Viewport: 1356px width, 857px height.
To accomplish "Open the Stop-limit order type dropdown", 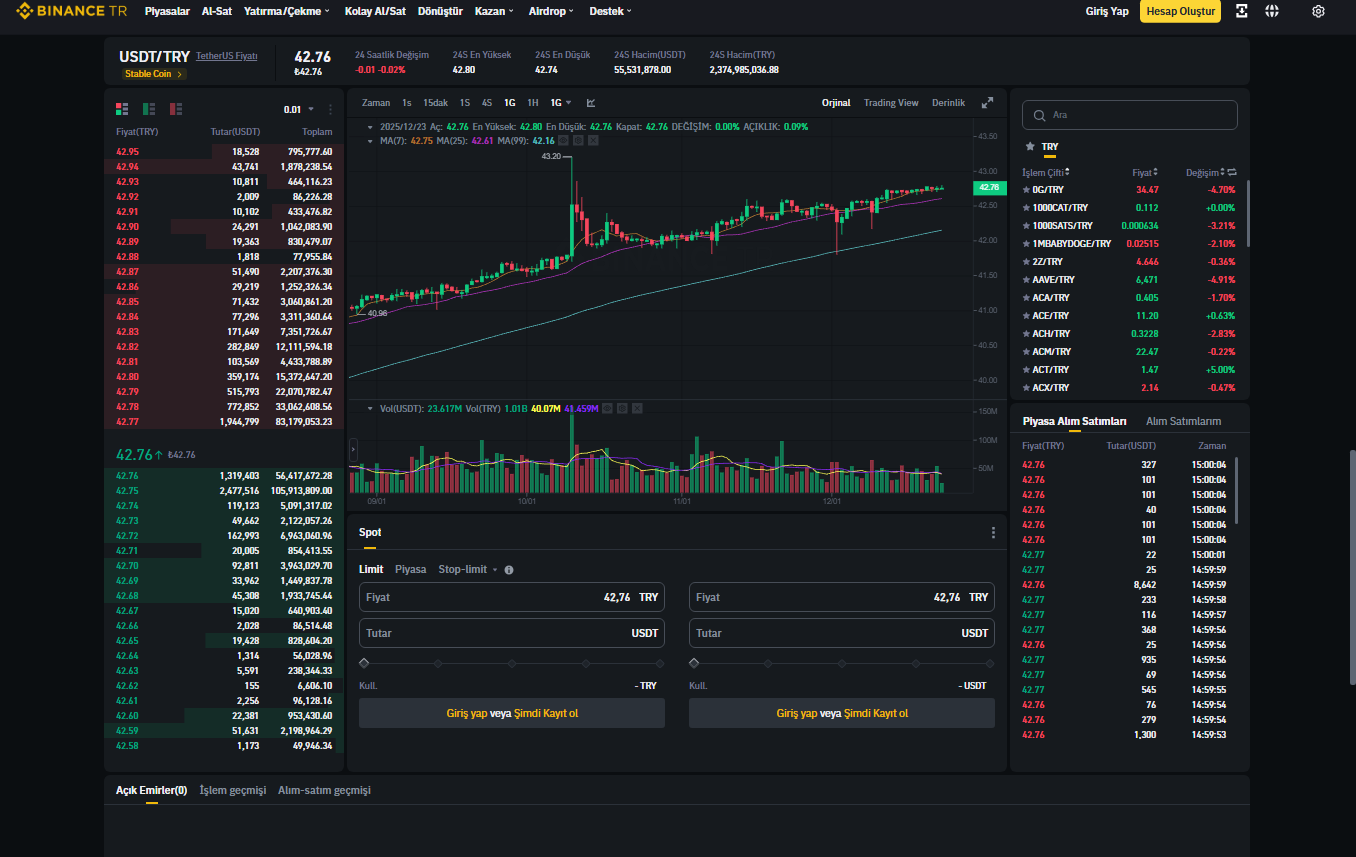I will [467, 570].
